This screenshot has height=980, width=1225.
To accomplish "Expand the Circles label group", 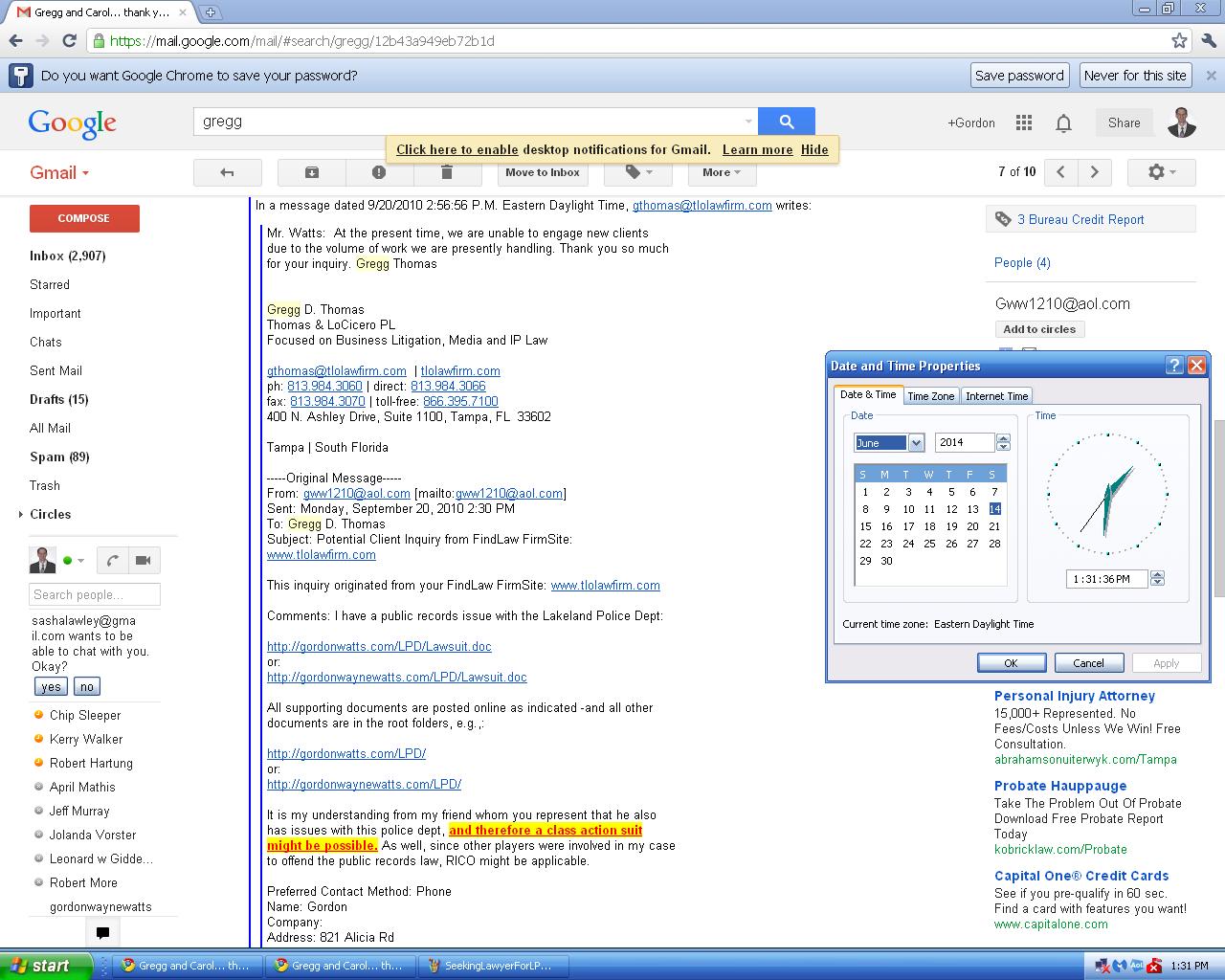I will pos(21,515).
